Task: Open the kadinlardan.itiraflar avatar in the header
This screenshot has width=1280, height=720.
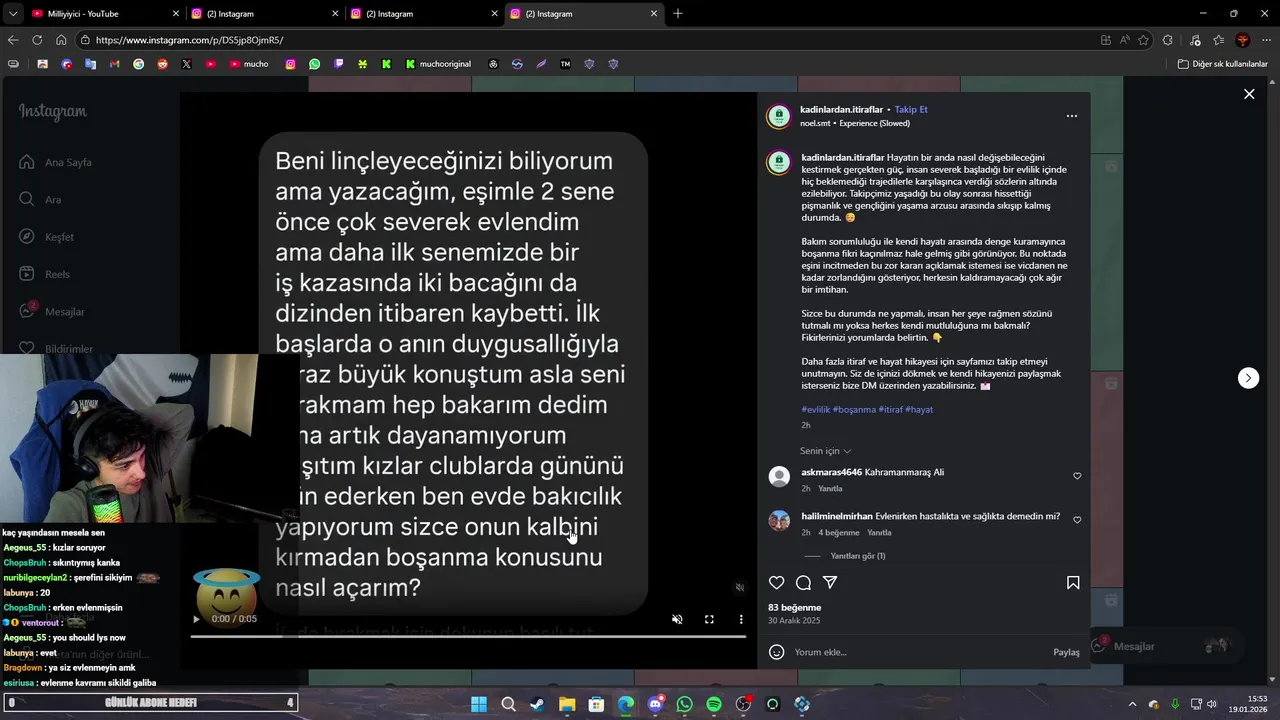Action: (779, 116)
